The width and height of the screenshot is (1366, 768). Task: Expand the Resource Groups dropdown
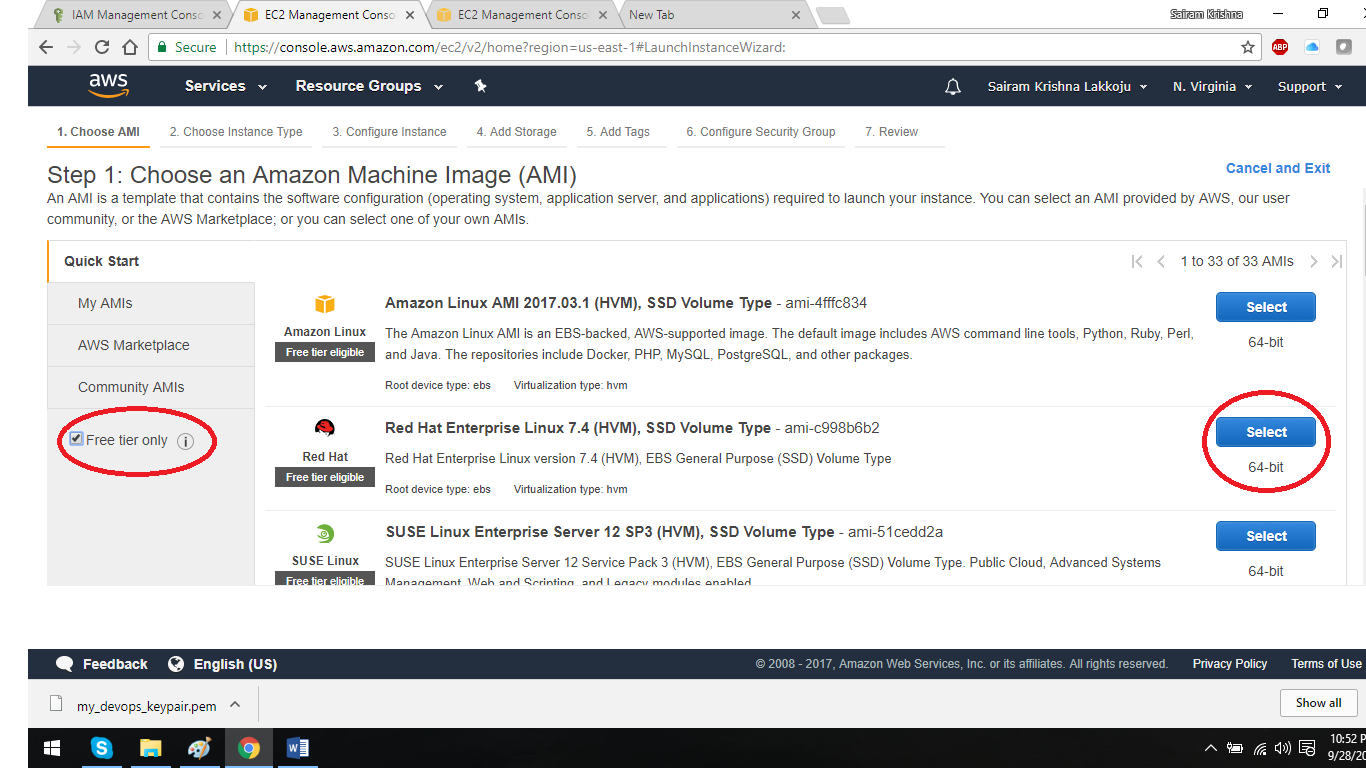click(369, 86)
